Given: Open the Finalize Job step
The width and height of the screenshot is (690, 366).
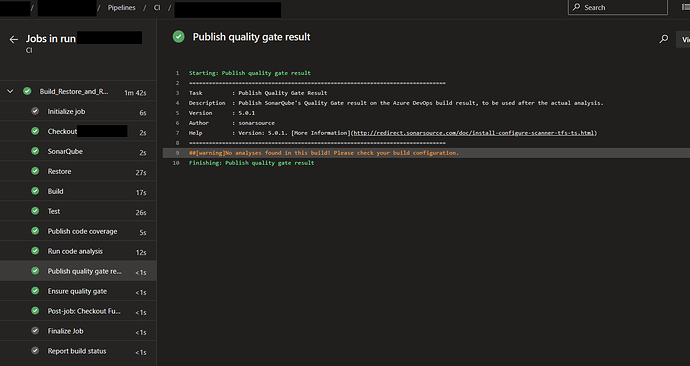Looking at the screenshot, I should [78, 331].
